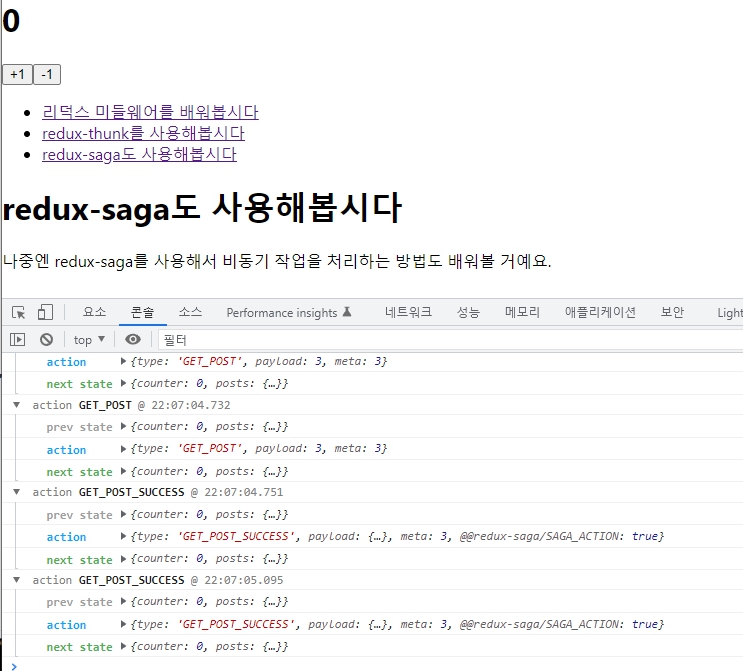This screenshot has height=671, width=743.
Task: Open the 보안 tab
Action: click(x=672, y=312)
